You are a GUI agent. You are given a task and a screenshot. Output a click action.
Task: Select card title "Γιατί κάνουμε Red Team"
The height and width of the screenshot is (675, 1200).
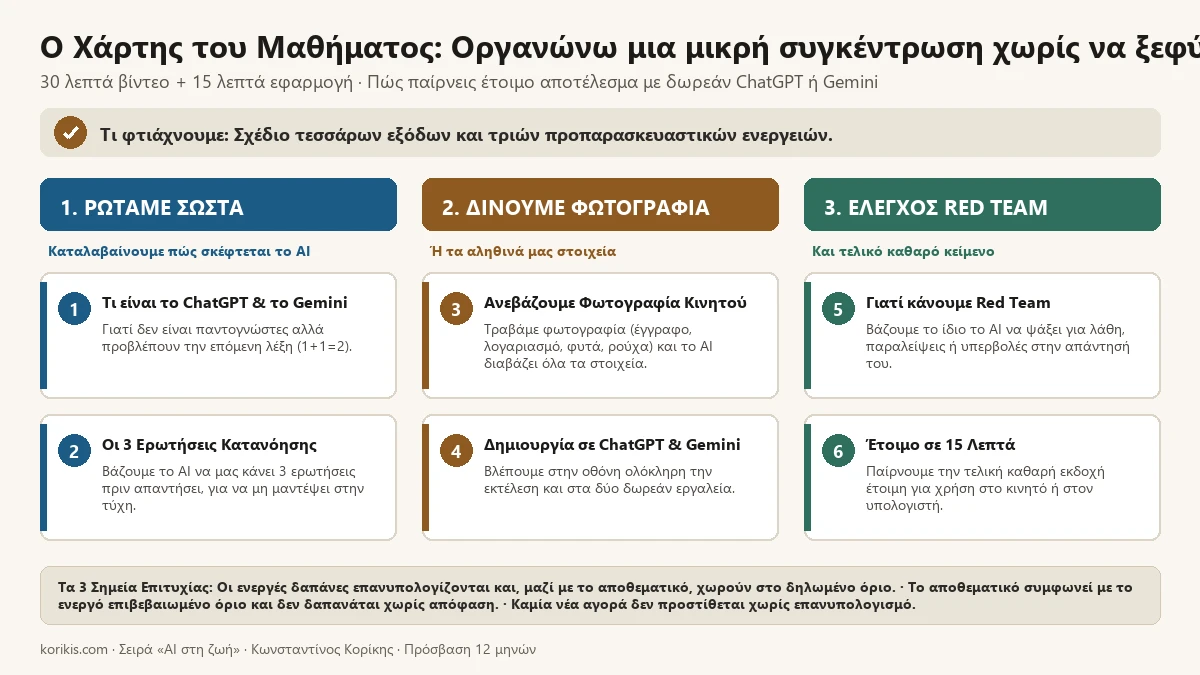pos(958,302)
